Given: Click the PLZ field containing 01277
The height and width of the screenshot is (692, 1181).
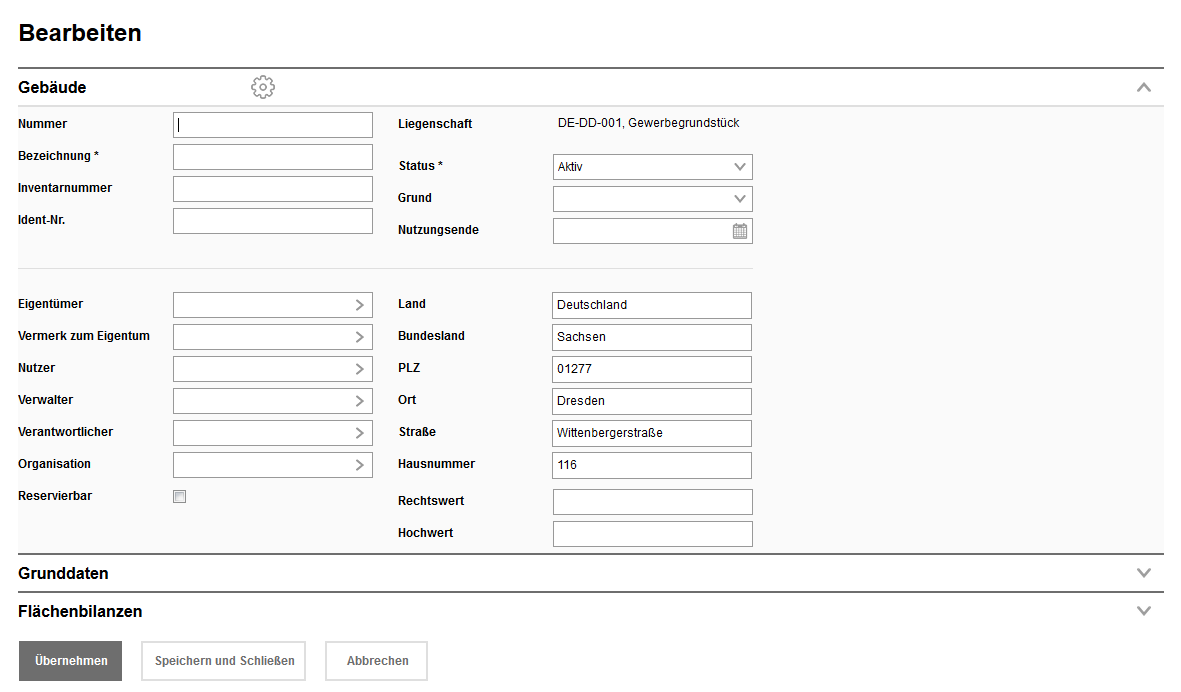Looking at the screenshot, I should [x=651, y=369].
